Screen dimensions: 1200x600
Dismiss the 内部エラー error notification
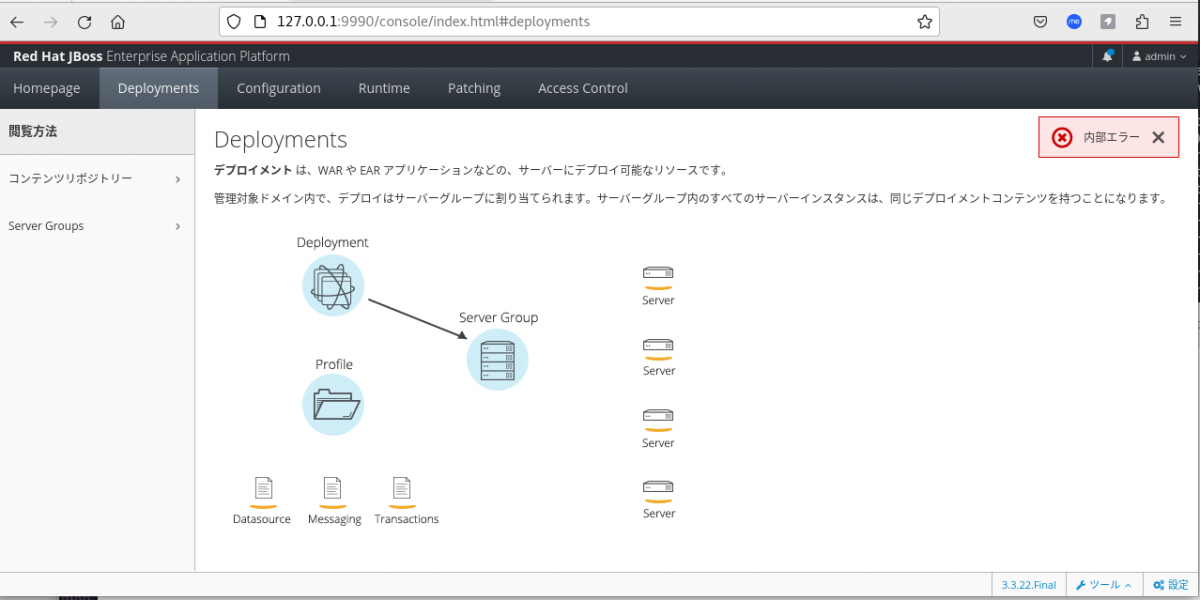[x=1158, y=138]
